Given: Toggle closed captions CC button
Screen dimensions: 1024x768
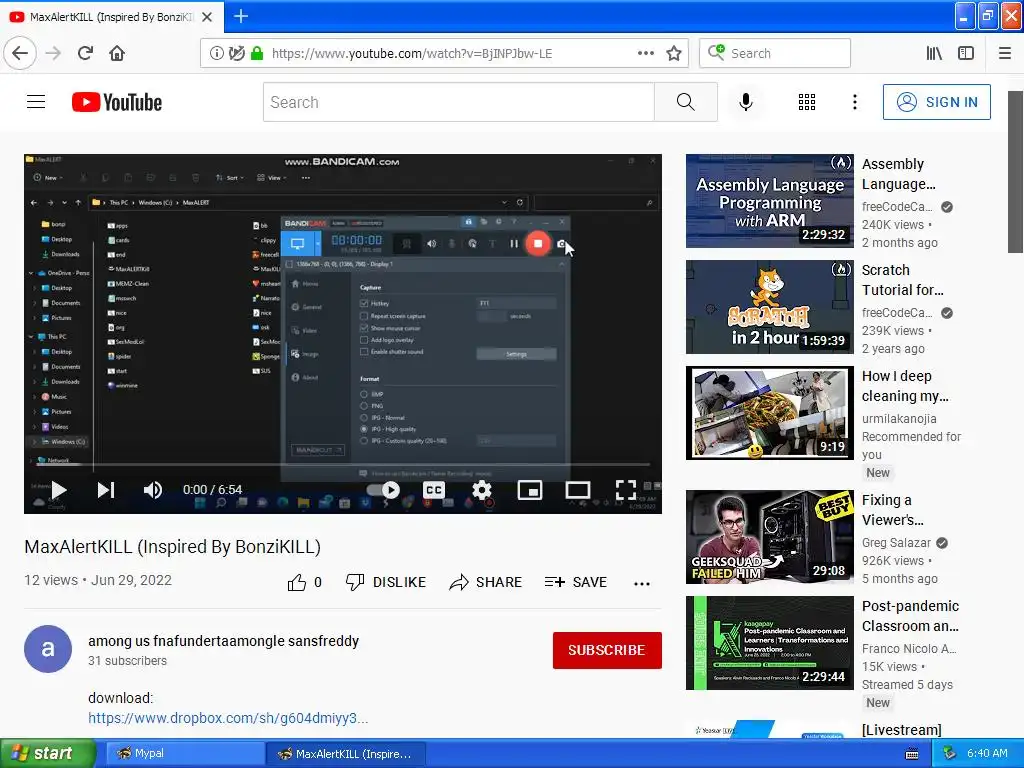Looking at the screenshot, I should click(x=434, y=490).
